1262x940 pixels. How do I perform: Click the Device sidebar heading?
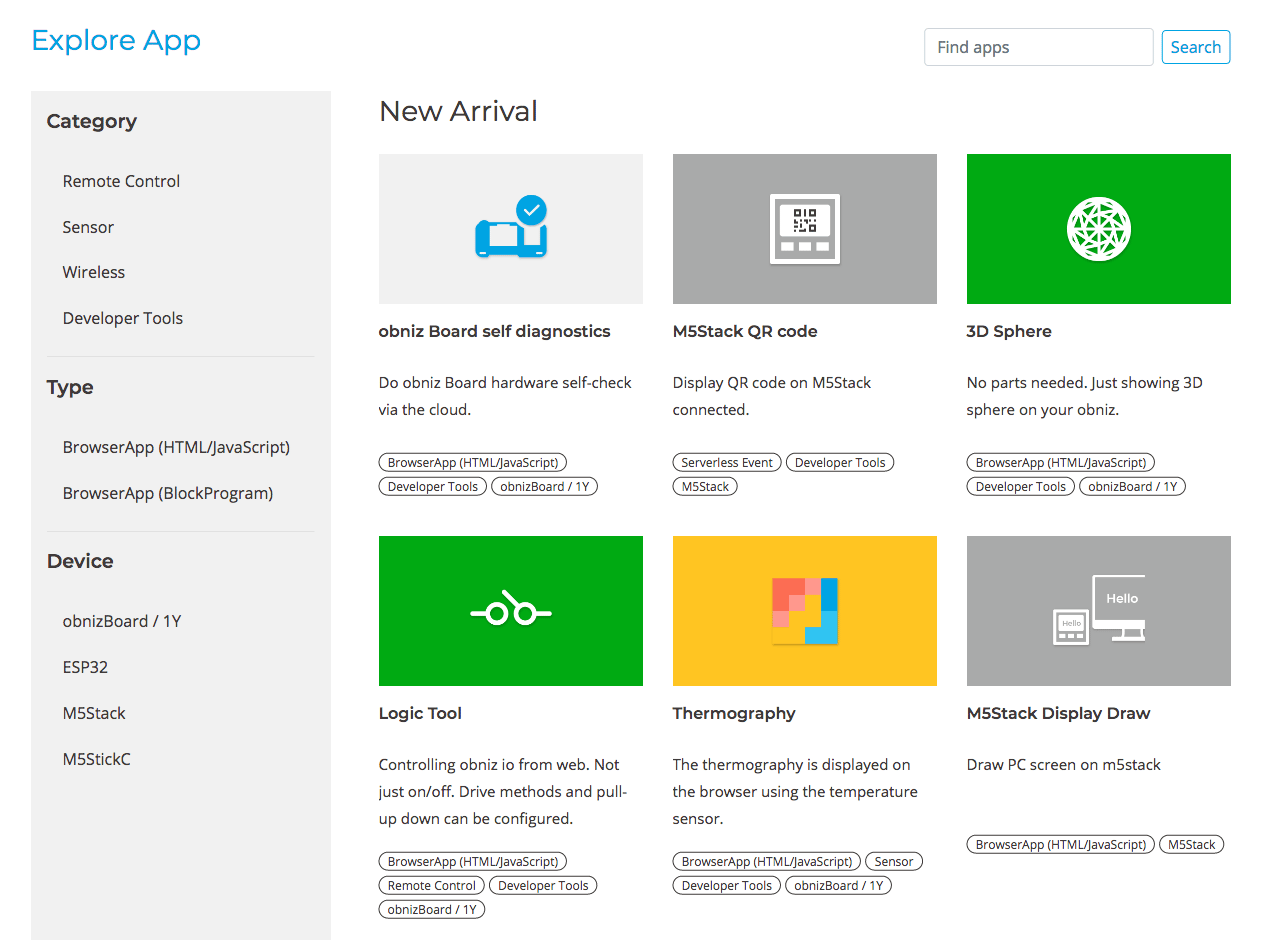pyautogui.click(x=80, y=561)
